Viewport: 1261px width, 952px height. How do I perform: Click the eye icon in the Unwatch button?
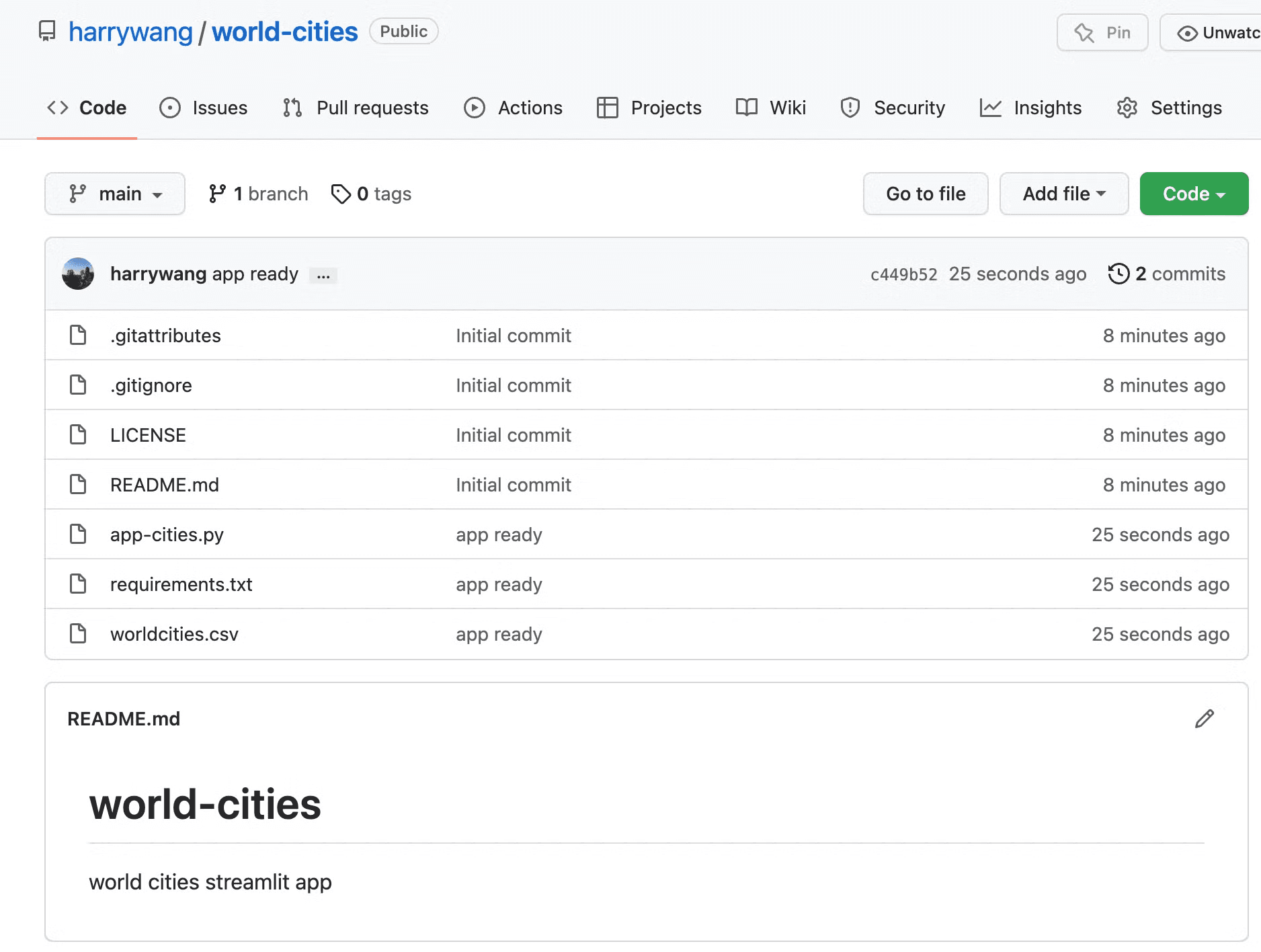pyautogui.click(x=1188, y=33)
